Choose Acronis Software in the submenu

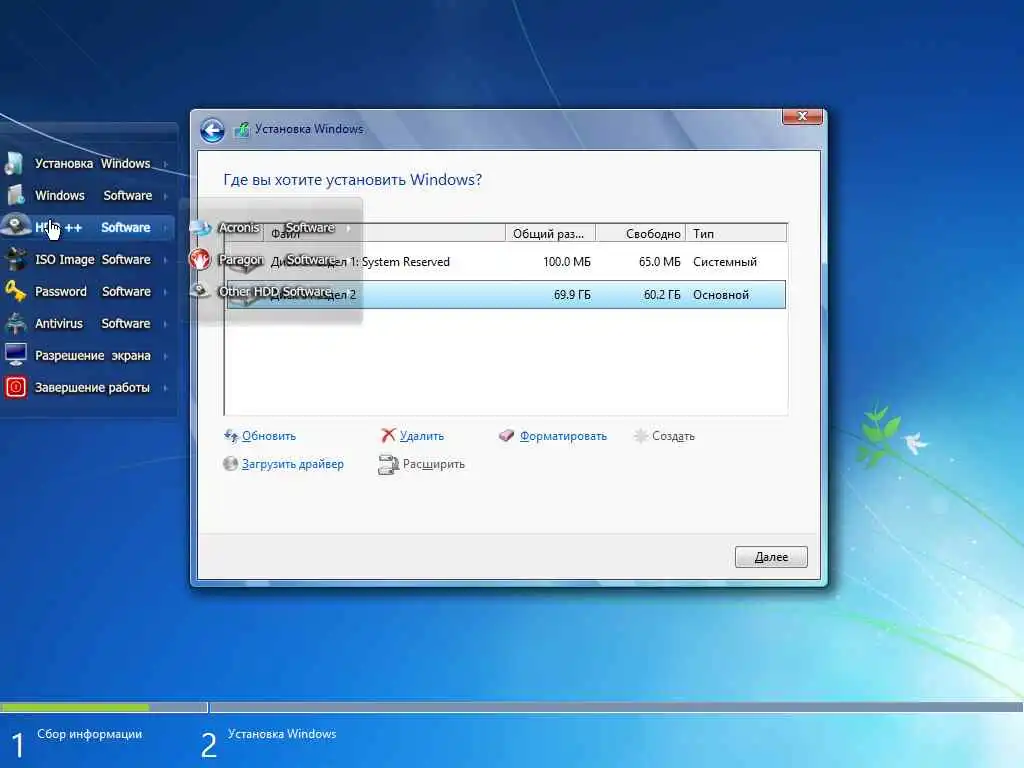[x=276, y=227]
